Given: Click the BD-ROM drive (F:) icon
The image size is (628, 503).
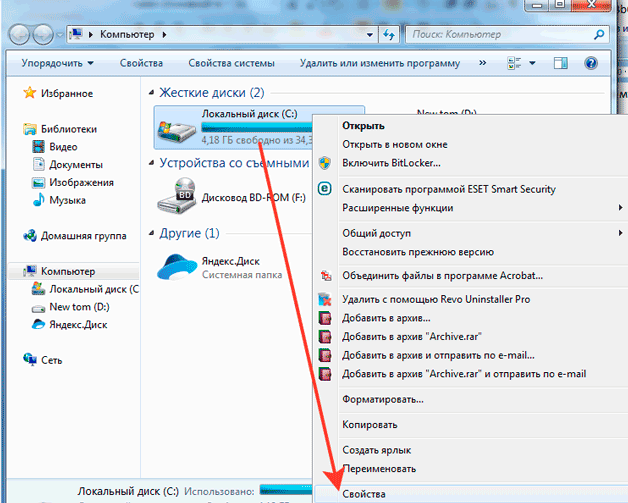Looking at the screenshot, I should [x=180, y=197].
